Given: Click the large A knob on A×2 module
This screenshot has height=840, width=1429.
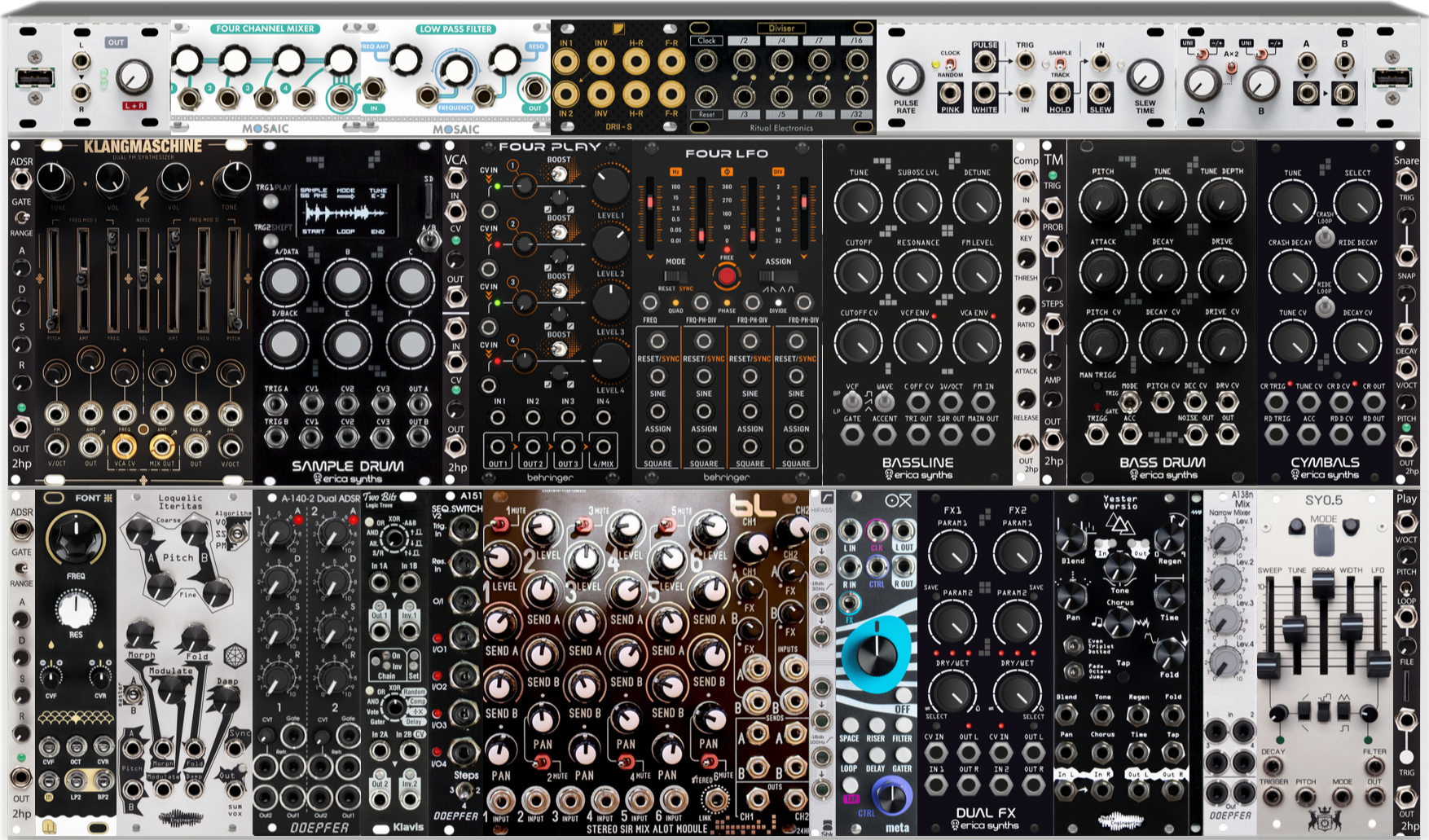Looking at the screenshot, I should tap(1203, 83).
